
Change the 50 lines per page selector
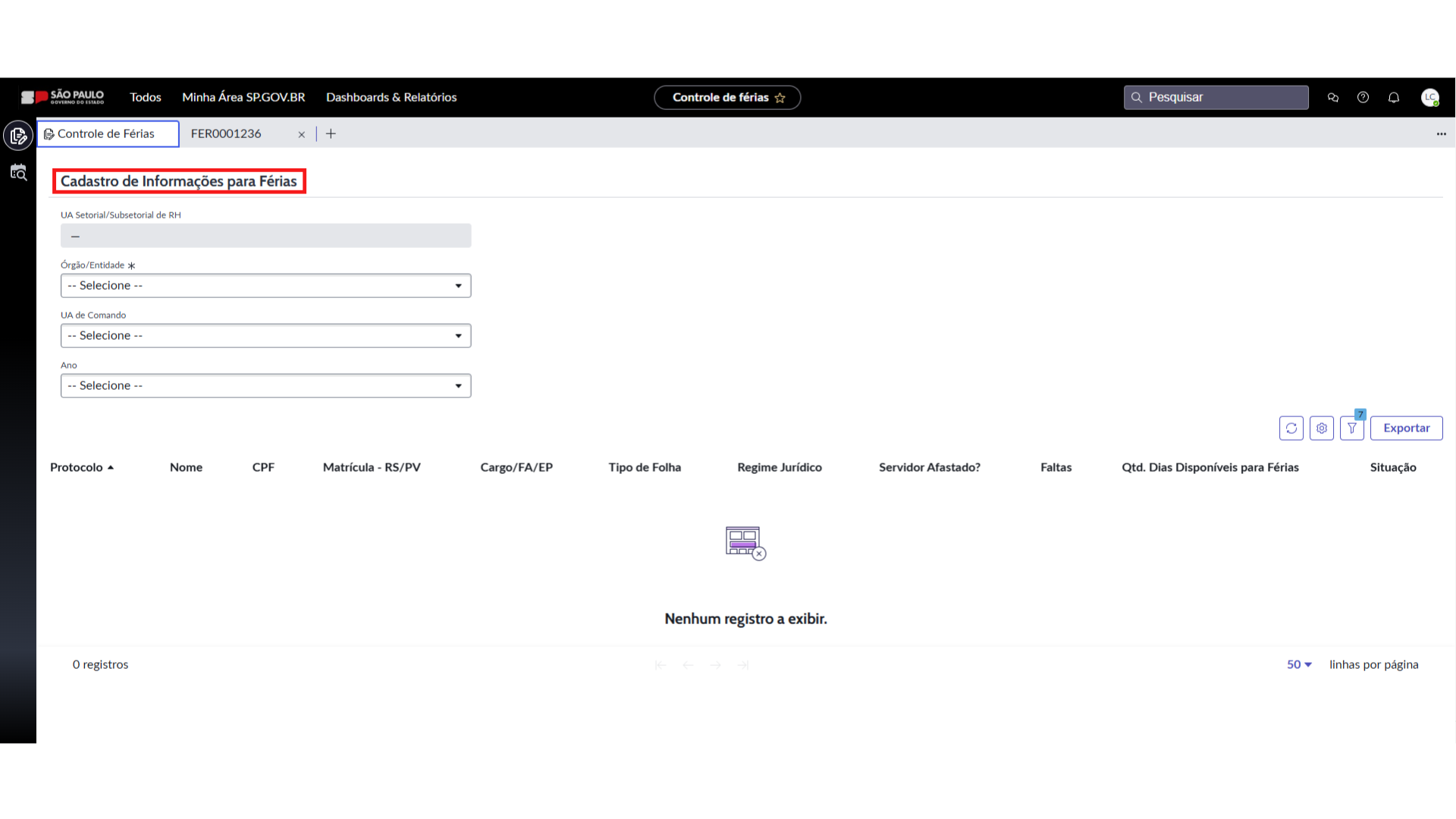[1298, 664]
